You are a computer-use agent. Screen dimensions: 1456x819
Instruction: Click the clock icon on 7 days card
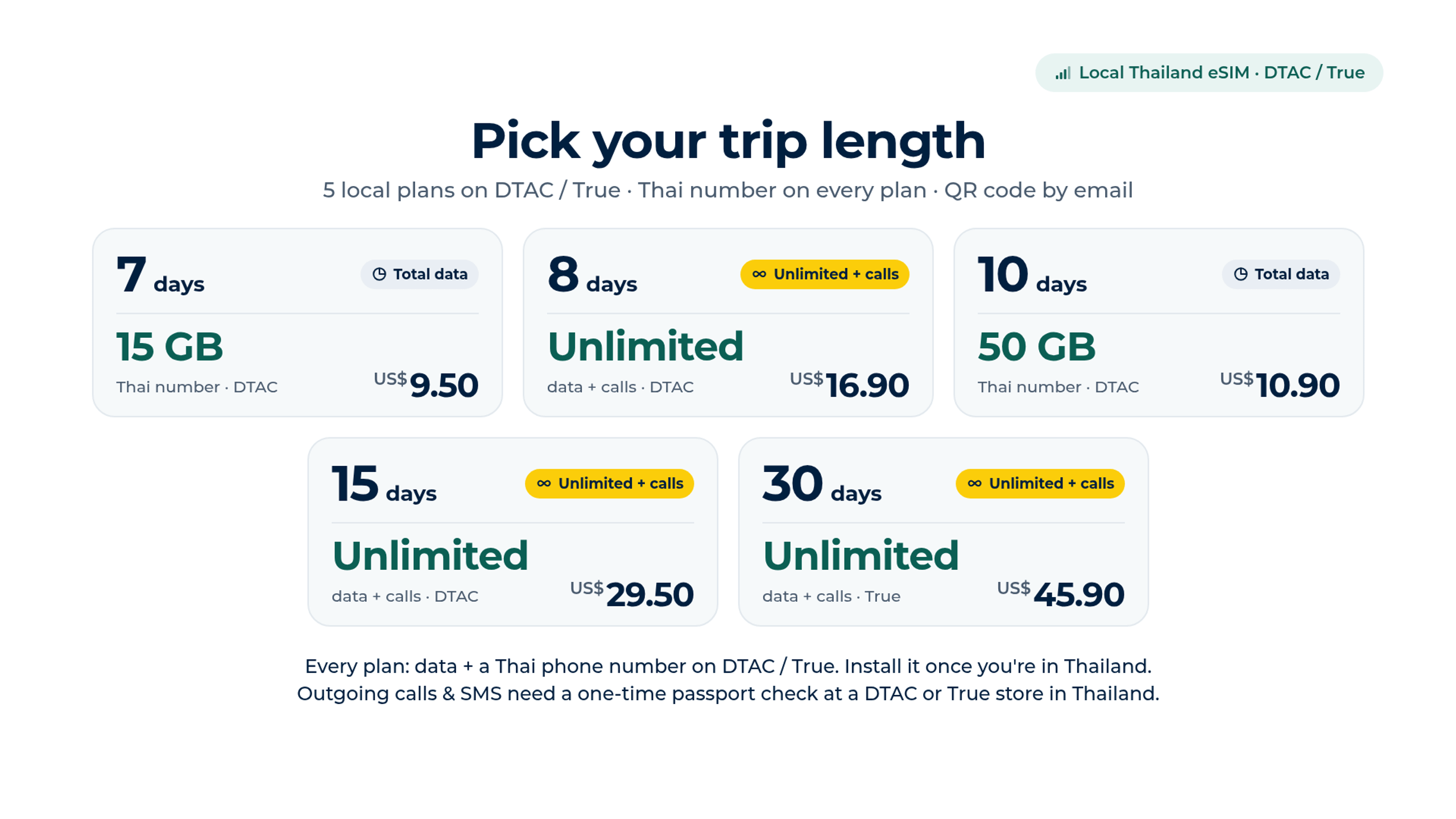pyautogui.click(x=379, y=274)
